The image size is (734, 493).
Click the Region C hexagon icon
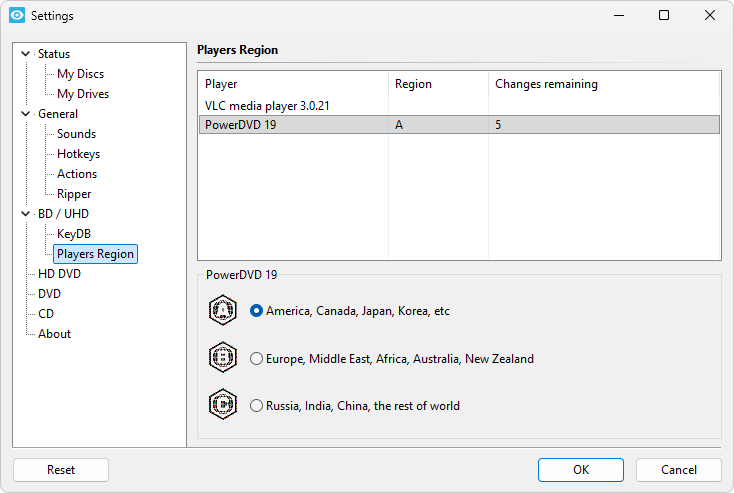coord(223,404)
